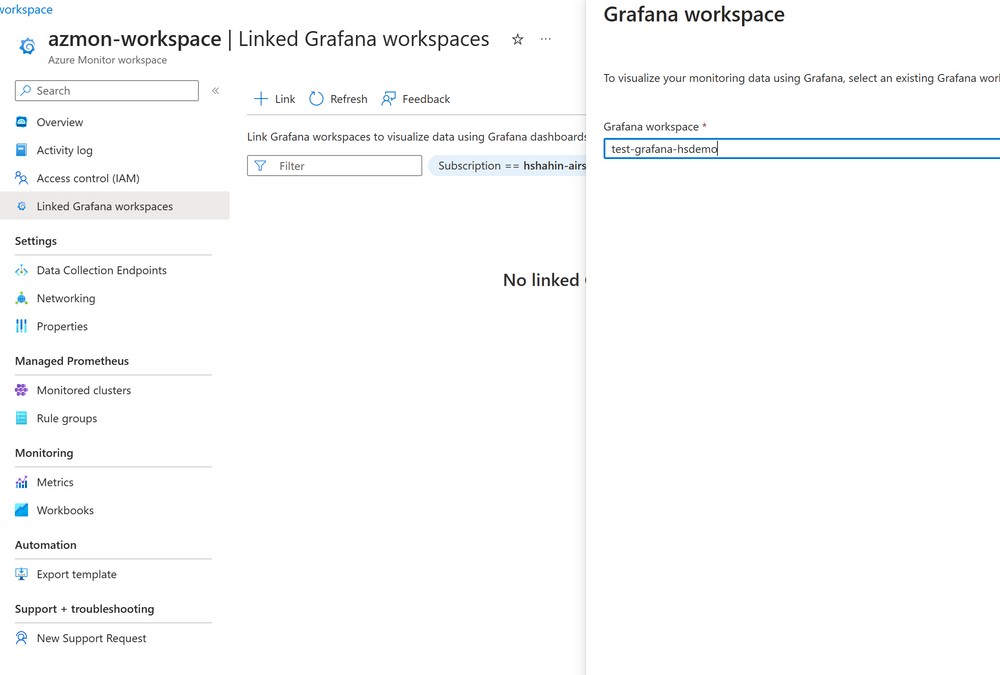Open the Metrics monitoring icon
The width and height of the screenshot is (1000, 675).
coord(20,481)
